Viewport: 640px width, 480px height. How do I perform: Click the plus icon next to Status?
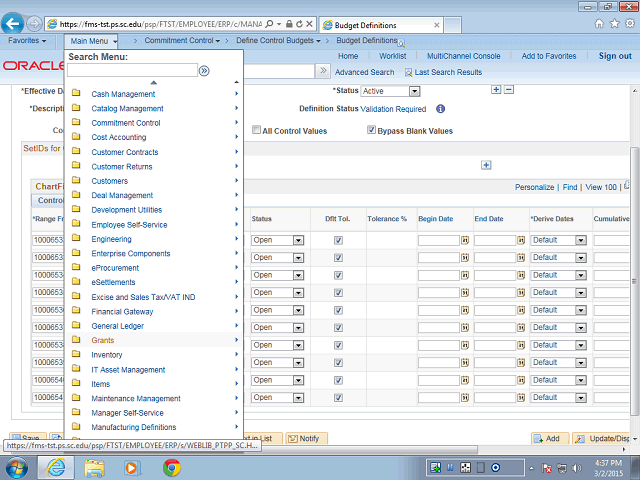tap(496, 91)
